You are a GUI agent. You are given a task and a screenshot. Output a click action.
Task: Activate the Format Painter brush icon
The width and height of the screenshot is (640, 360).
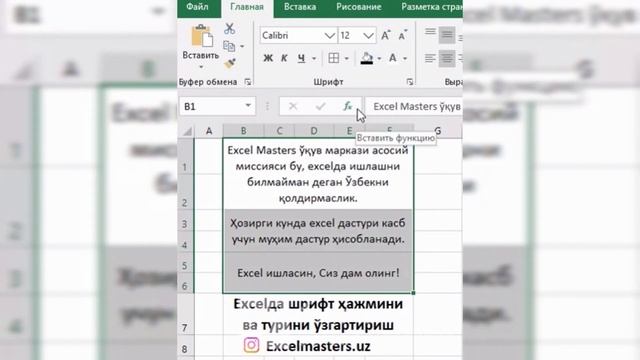point(229,63)
